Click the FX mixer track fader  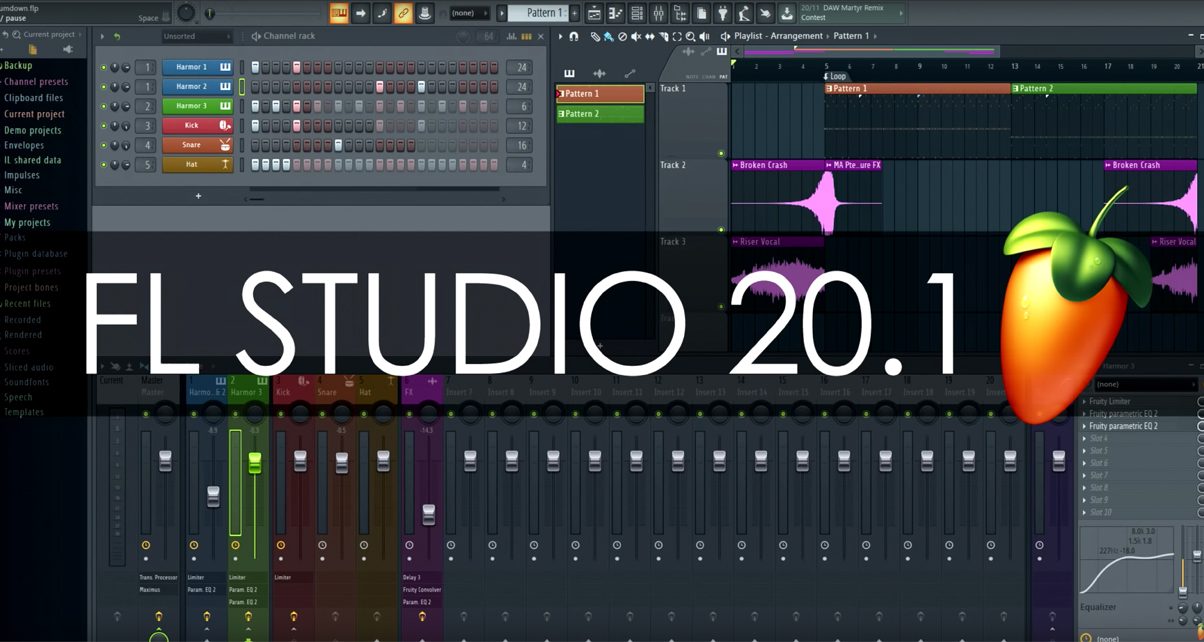tap(428, 514)
